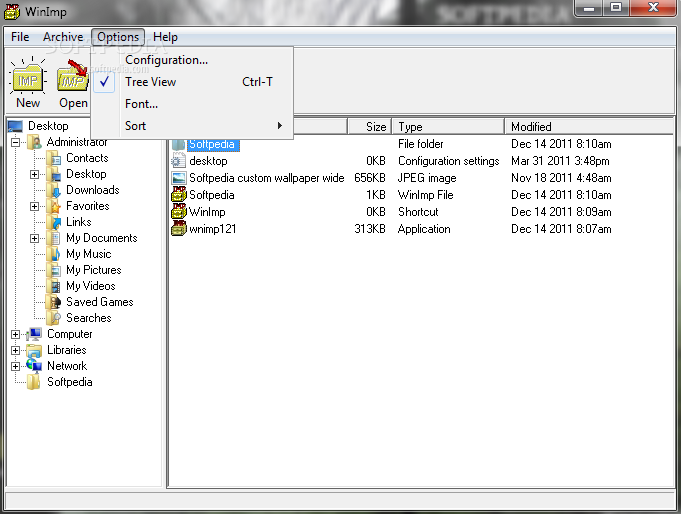The image size is (681, 514).
Task: Expand the My Documents tree node
Action: tap(35, 239)
